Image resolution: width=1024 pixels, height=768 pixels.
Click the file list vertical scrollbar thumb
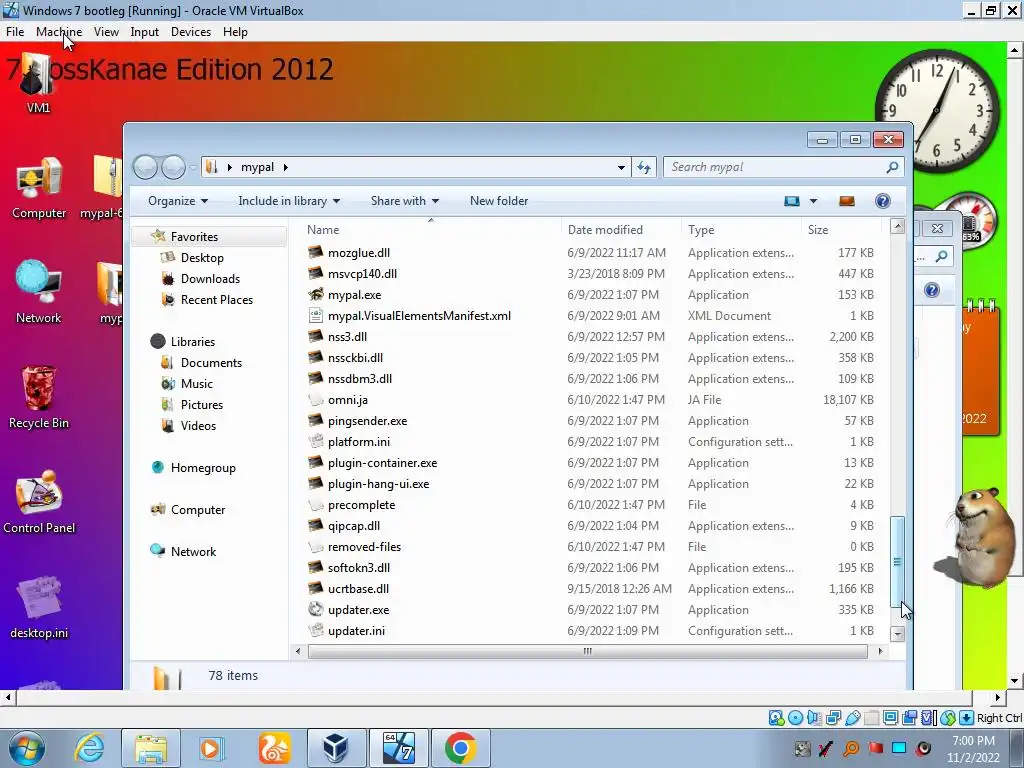[897, 562]
